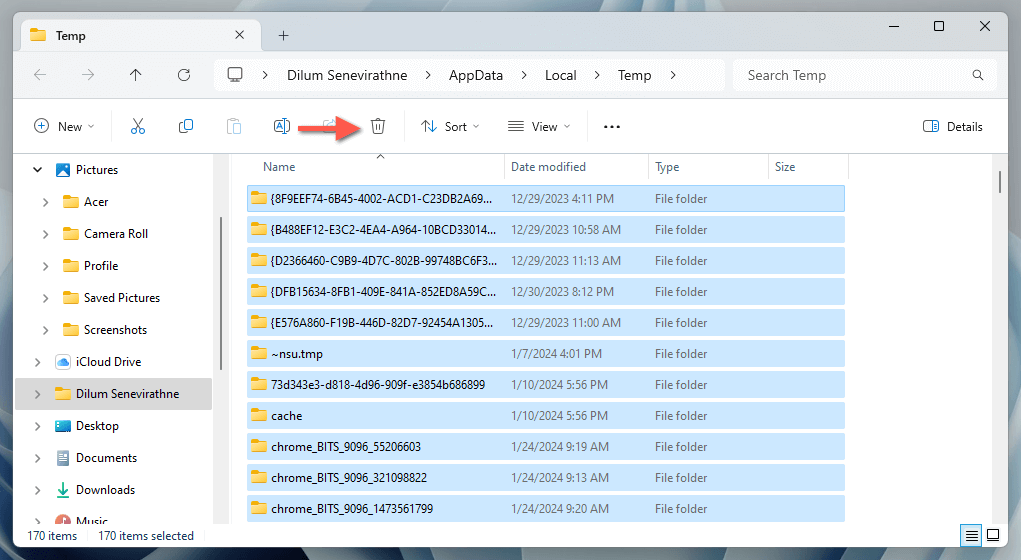Screen dimensions: 1021x560
Task: Open the See more ellipsis menu
Action: 612,127
